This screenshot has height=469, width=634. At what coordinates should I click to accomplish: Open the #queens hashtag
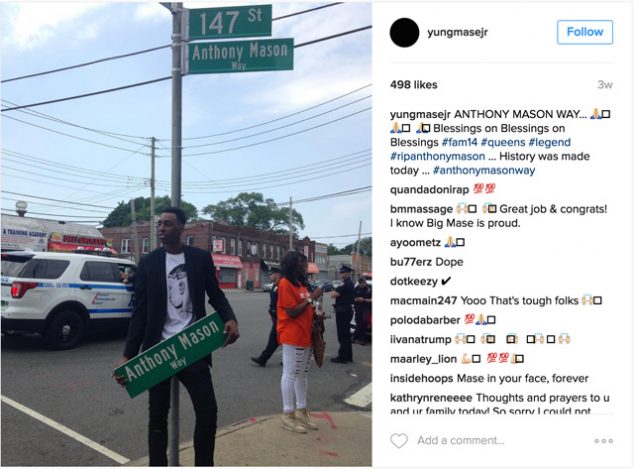tap(503, 142)
